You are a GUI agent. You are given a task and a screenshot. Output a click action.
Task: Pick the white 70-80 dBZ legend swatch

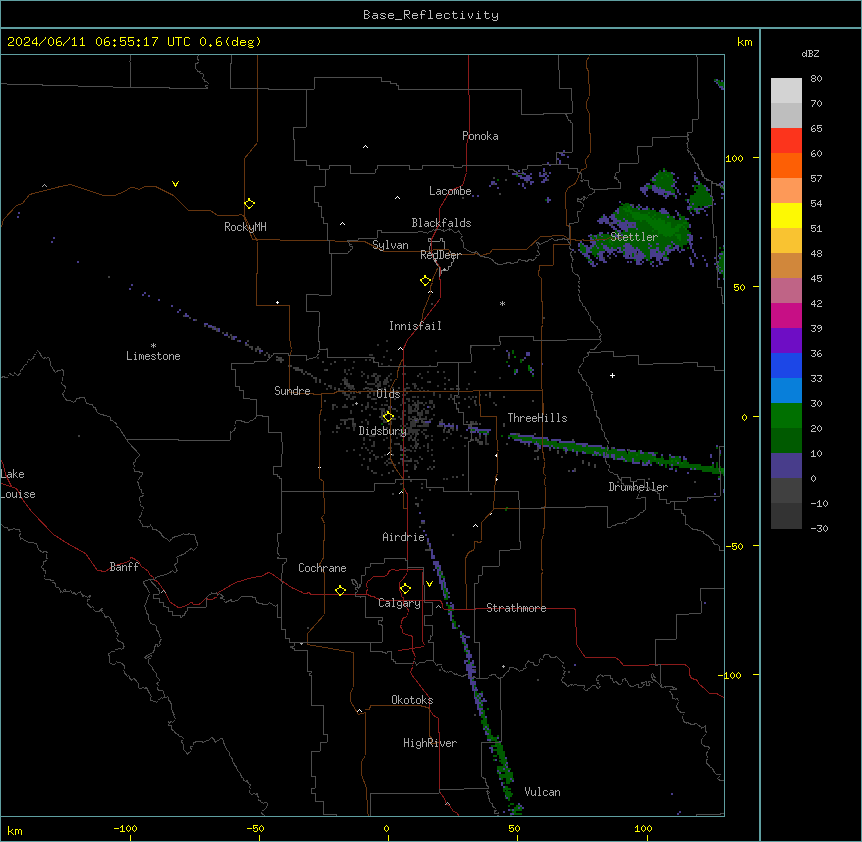[x=786, y=91]
